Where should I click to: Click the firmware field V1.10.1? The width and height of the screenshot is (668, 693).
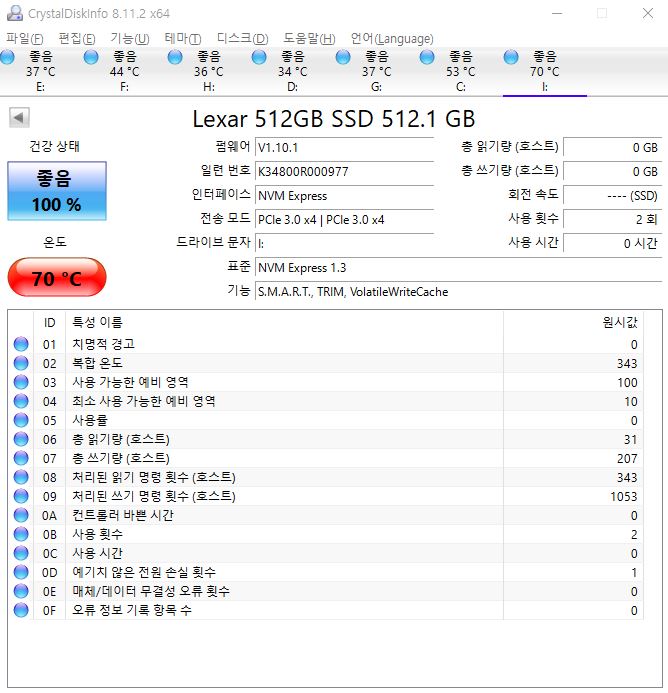point(344,147)
